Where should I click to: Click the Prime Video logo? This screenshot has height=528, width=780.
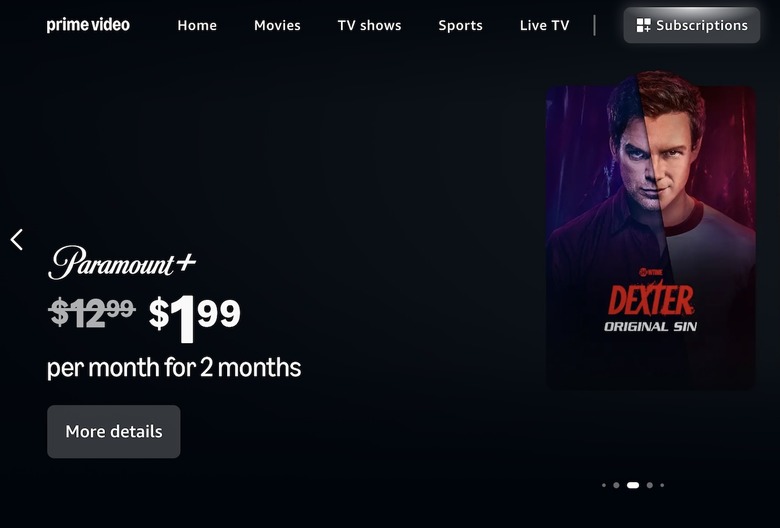tap(88, 25)
